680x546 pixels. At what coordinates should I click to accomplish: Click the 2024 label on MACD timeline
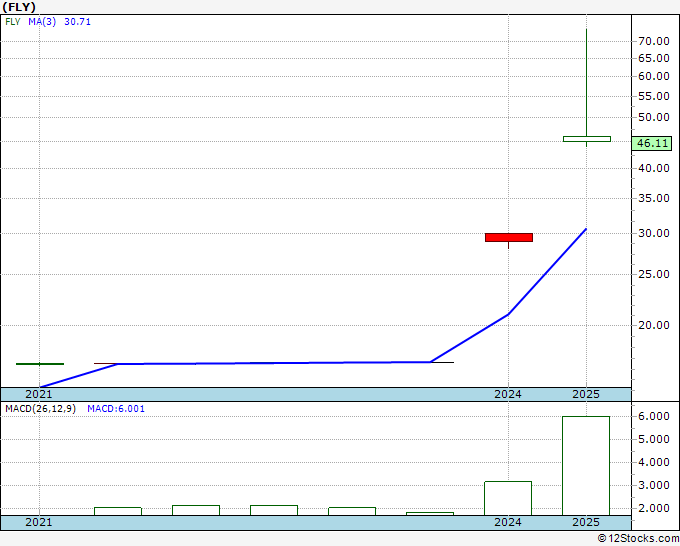tap(508, 522)
